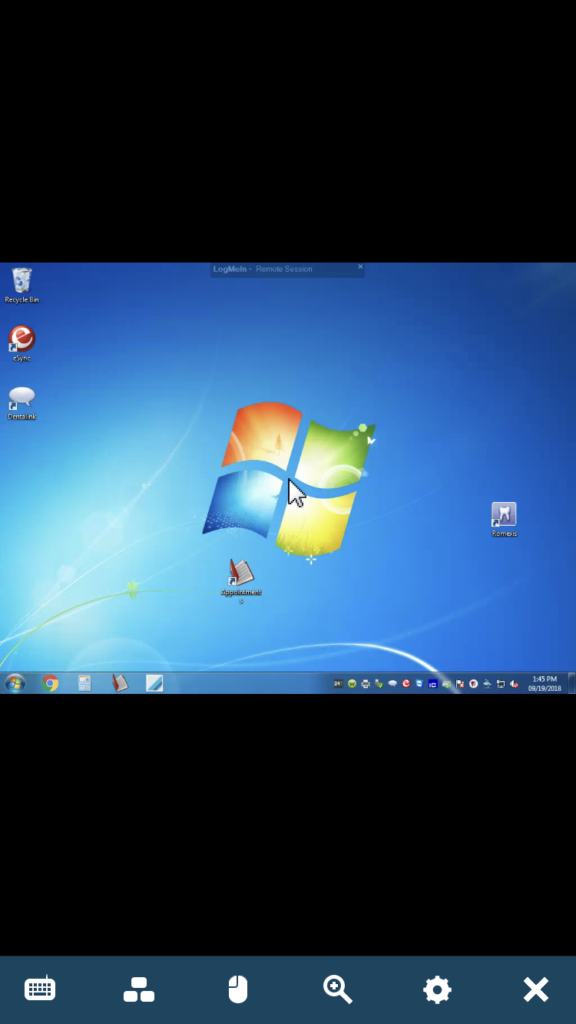Click the red 'e' eSync tray icon
Viewport: 576px width, 1024px height.
click(406, 684)
